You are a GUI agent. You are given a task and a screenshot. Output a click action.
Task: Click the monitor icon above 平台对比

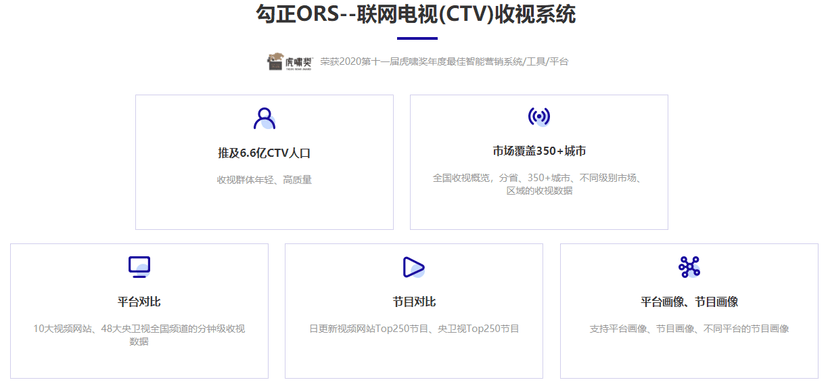tap(139, 267)
